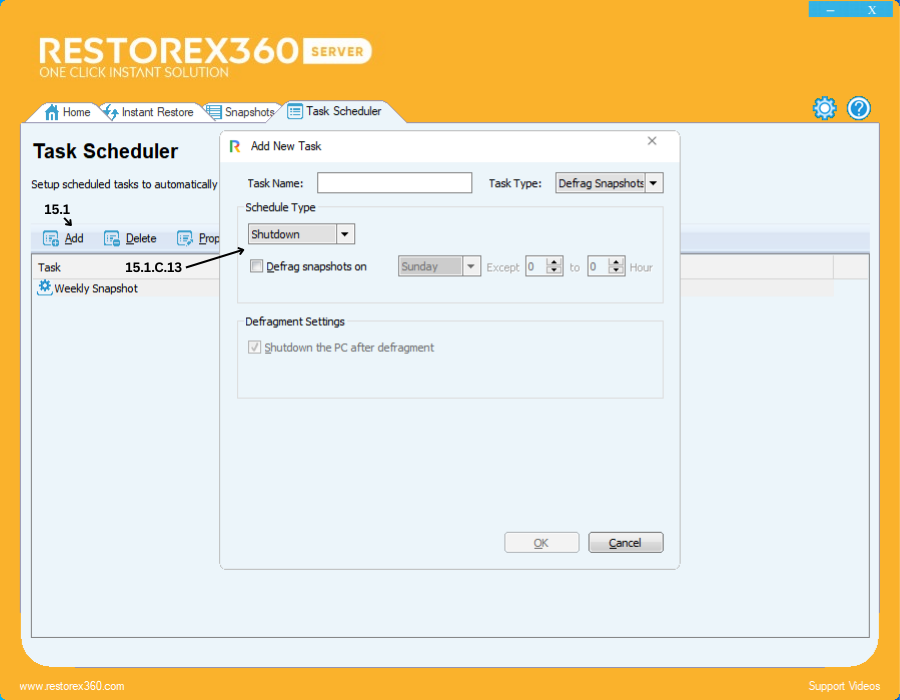Screen dimensions: 900x700
Task: Increase the 'to' end hour spinner
Action: 616,262
